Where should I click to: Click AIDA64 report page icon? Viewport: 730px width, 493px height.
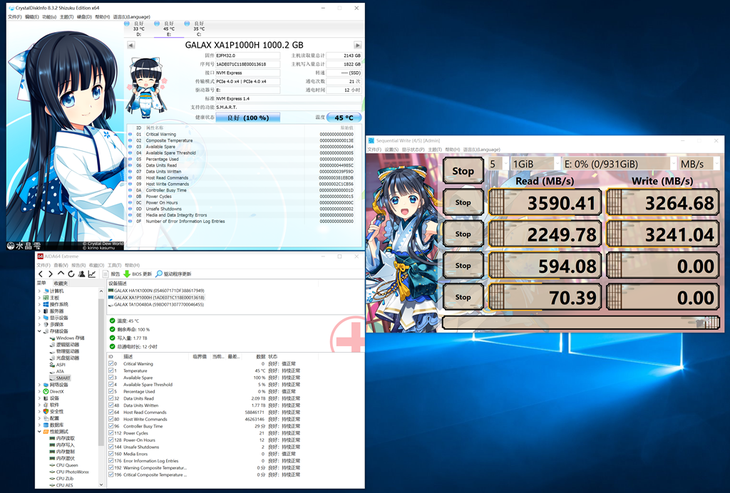106,274
